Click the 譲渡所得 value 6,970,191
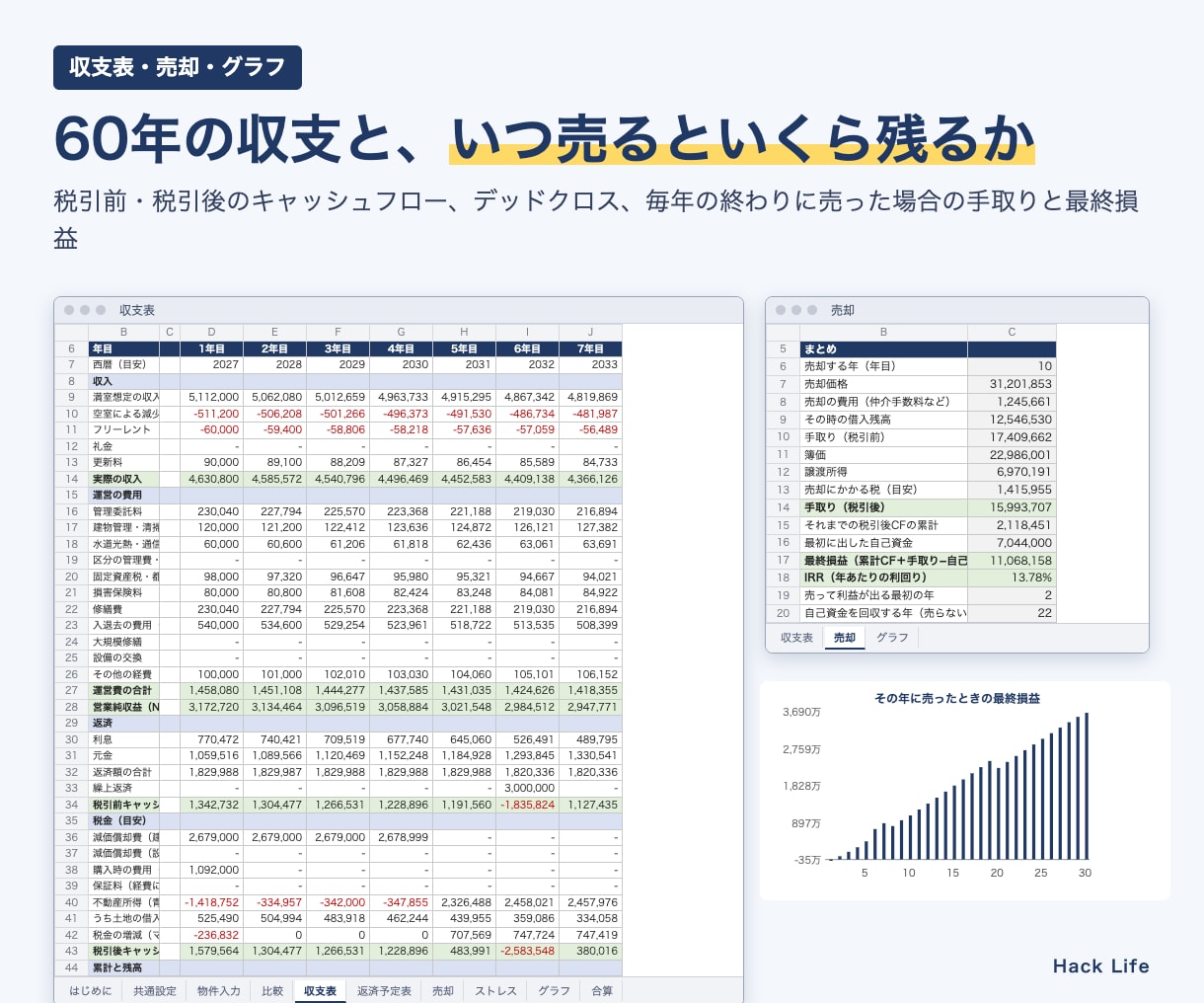 point(1012,472)
